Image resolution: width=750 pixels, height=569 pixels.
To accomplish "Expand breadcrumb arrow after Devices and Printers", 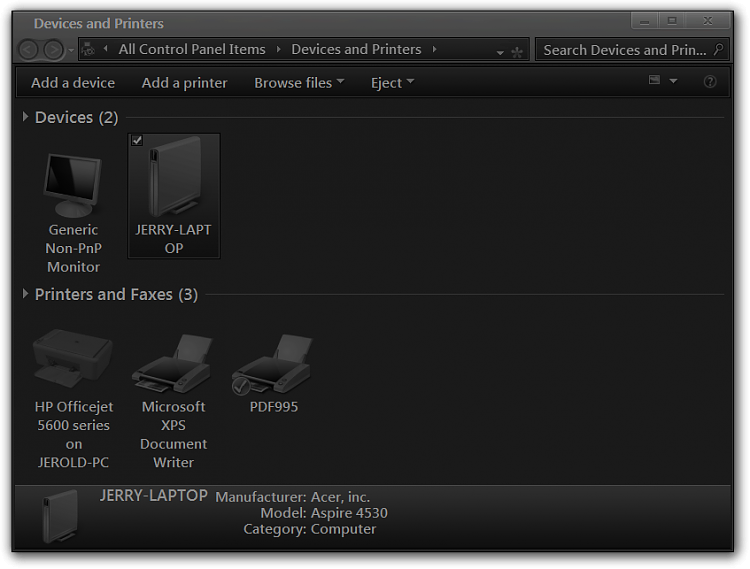I will tap(434, 49).
